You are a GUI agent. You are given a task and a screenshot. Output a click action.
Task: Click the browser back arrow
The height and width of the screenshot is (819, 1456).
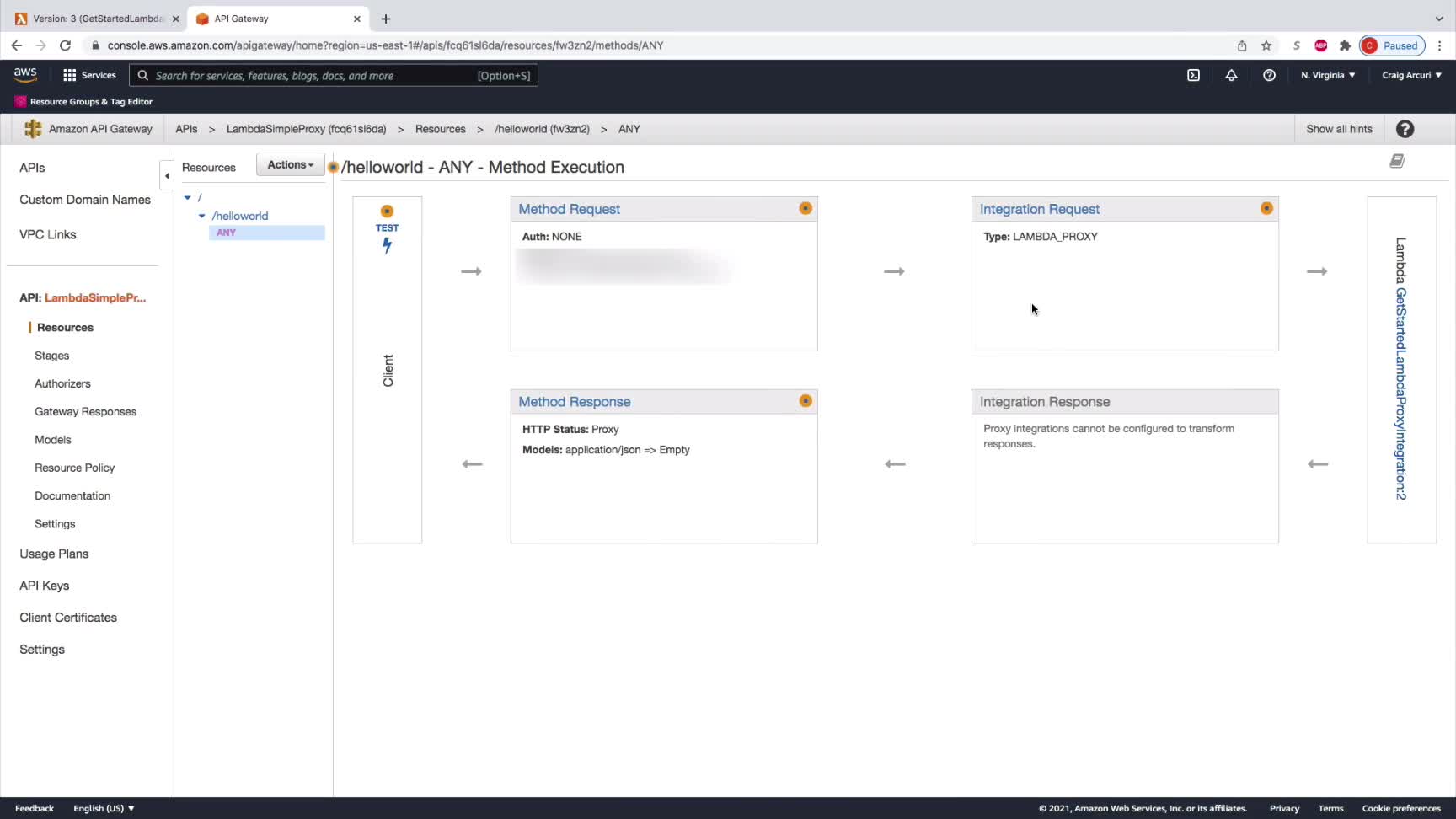(16, 45)
